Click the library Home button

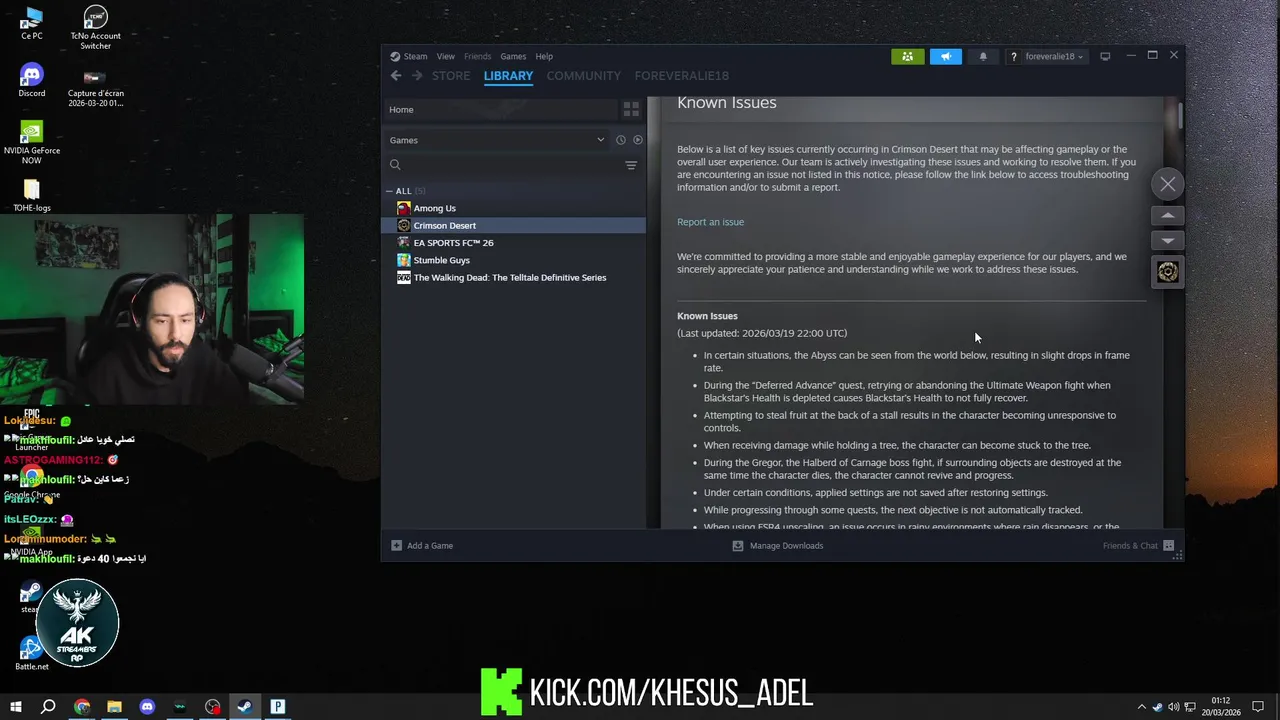pos(500,109)
